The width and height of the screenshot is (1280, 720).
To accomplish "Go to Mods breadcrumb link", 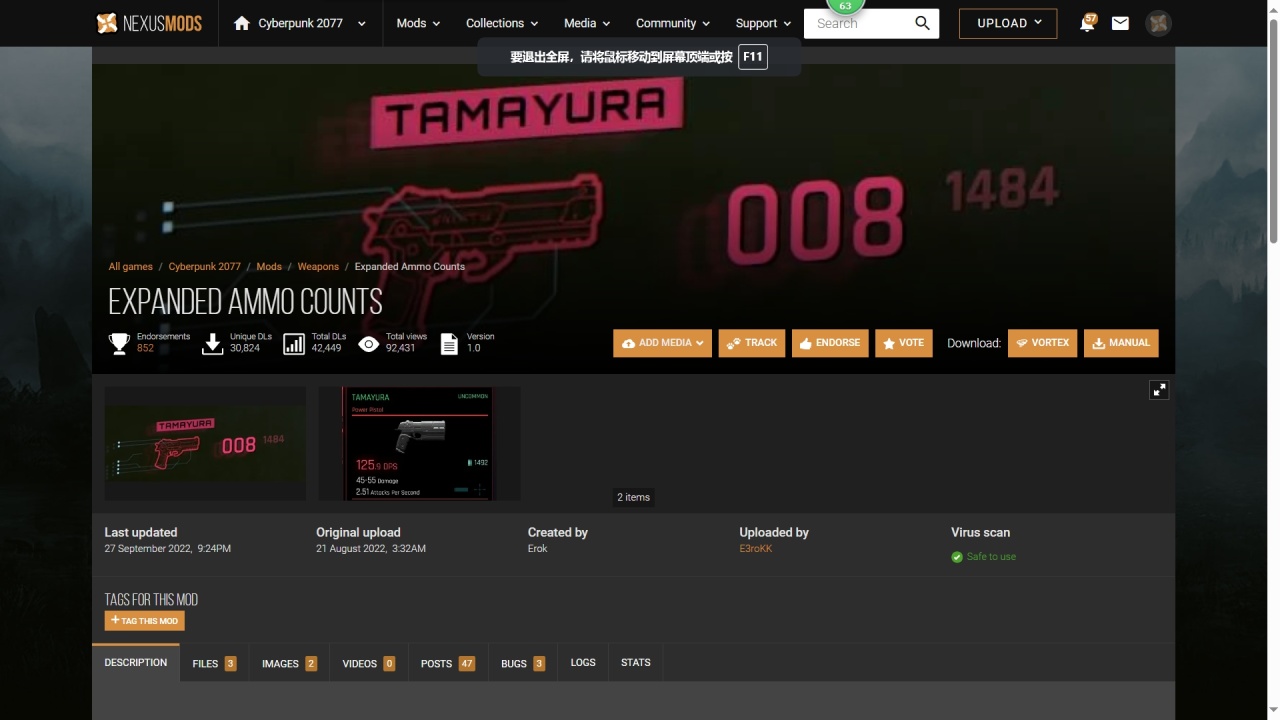I will click(269, 267).
